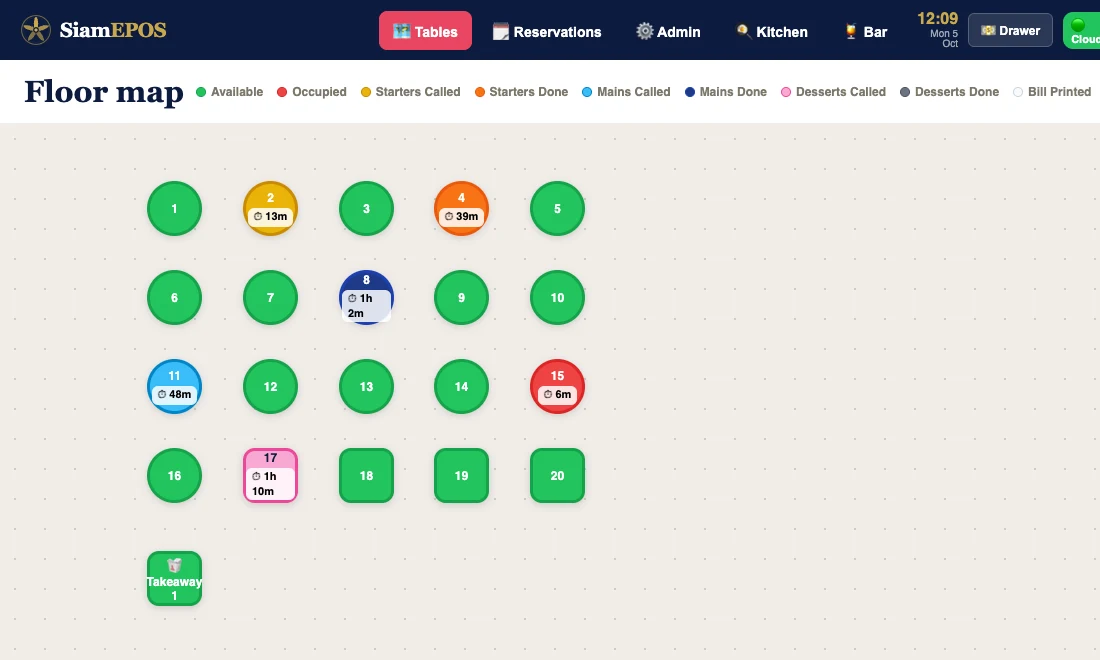Click the SiamEPOS brand name
1100x660 pixels.
(x=113, y=30)
